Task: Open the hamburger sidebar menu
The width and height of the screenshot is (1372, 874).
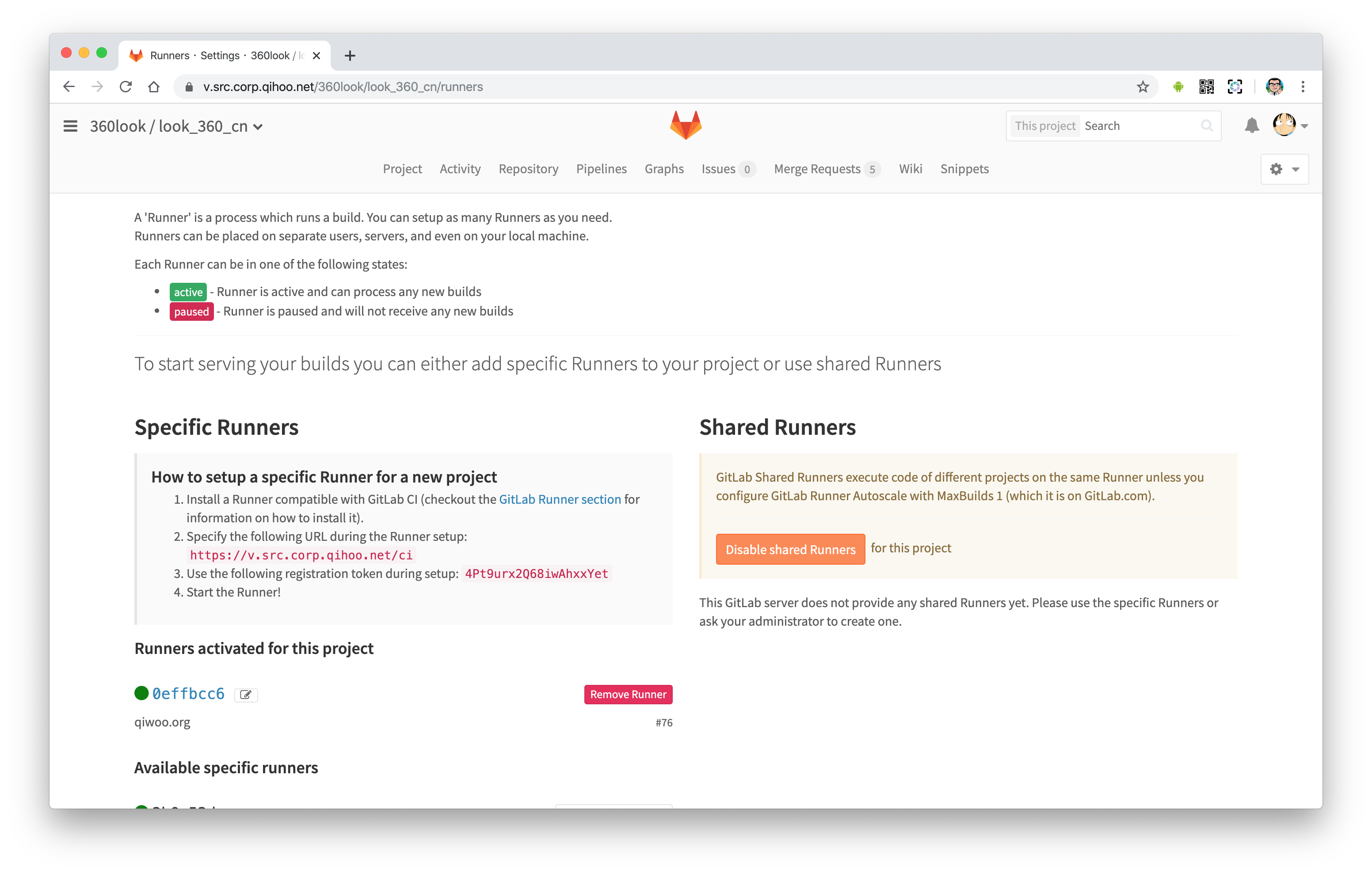Action: point(70,126)
